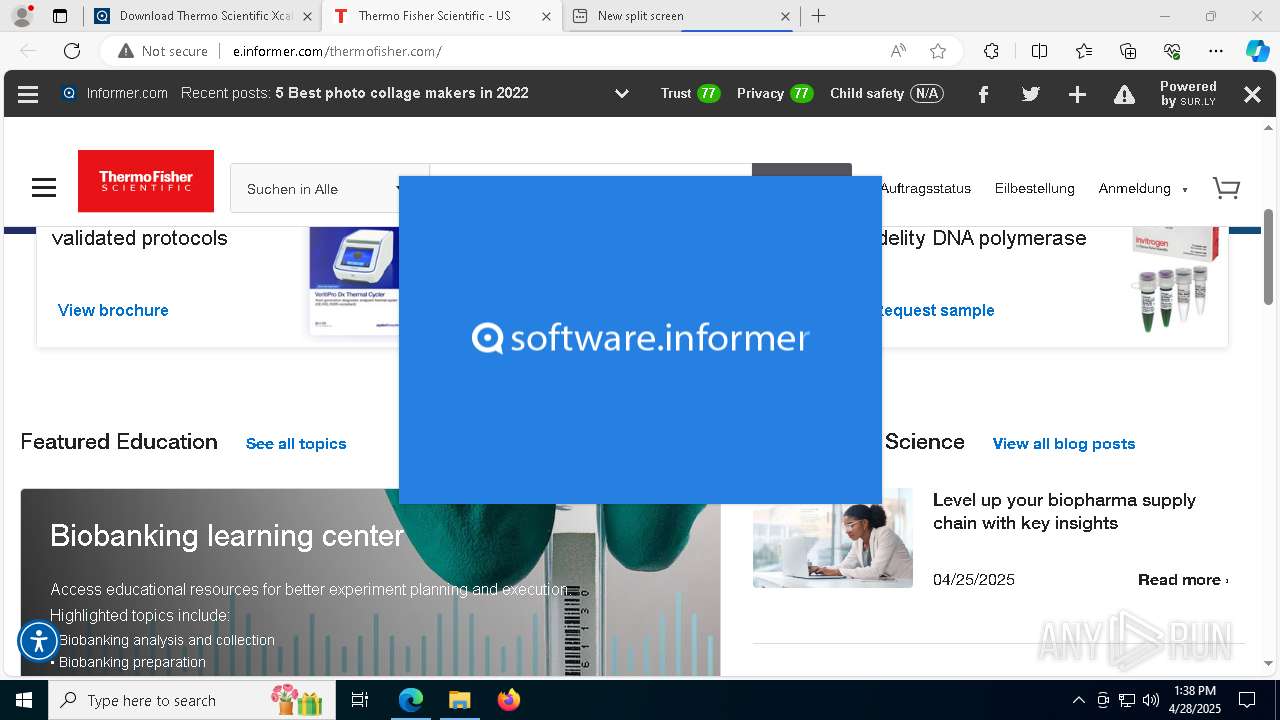Open the Thermo Fisher site hamburger menu
The width and height of the screenshot is (1280, 720).
[44, 188]
